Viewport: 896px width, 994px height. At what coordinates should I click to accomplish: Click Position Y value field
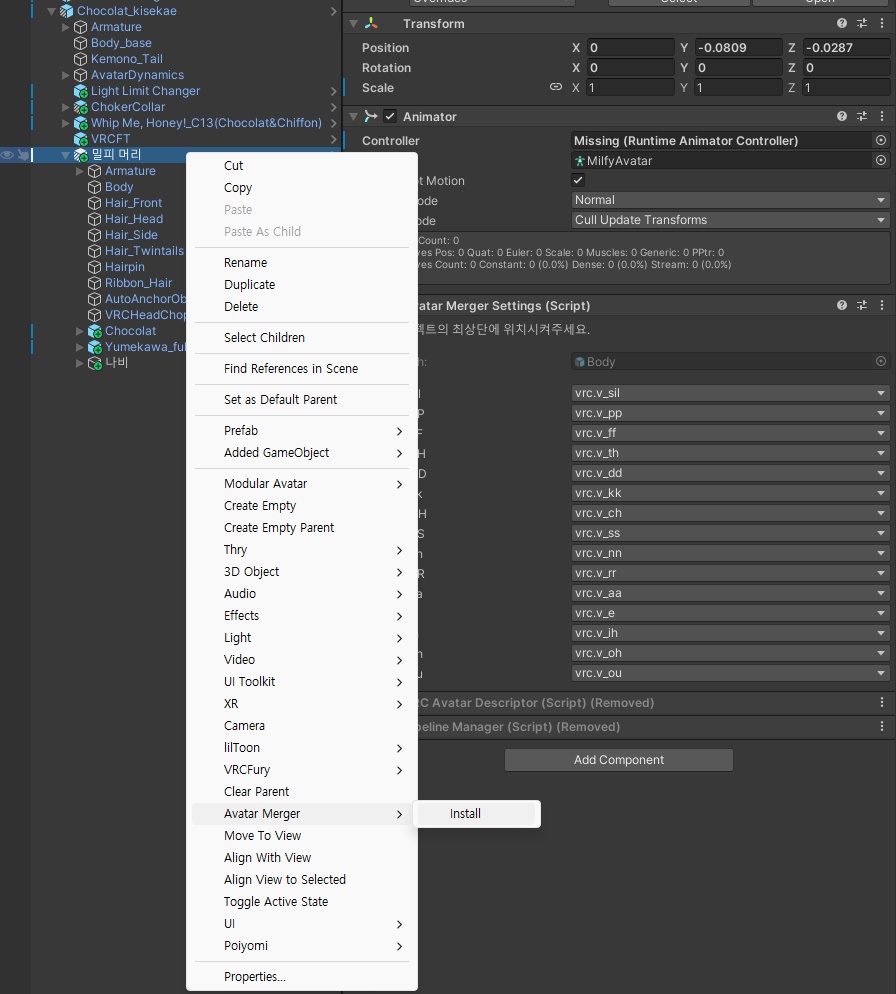point(738,48)
